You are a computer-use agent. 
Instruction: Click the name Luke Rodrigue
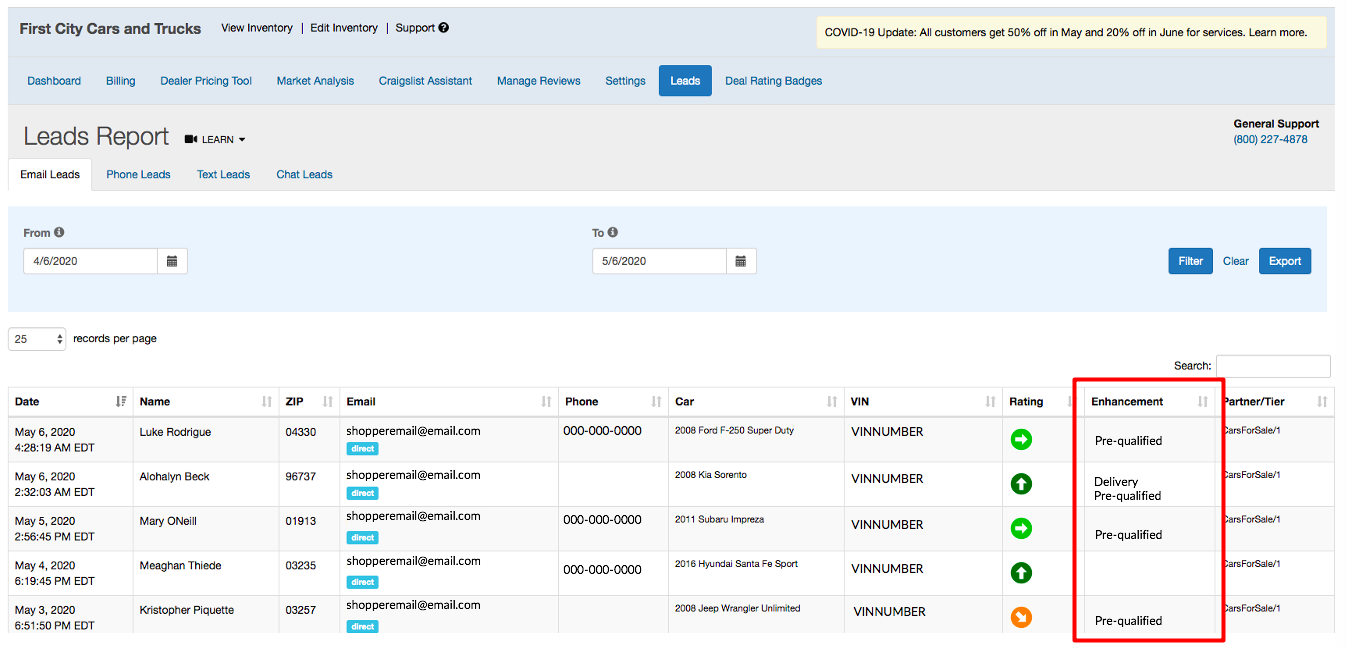(x=175, y=432)
